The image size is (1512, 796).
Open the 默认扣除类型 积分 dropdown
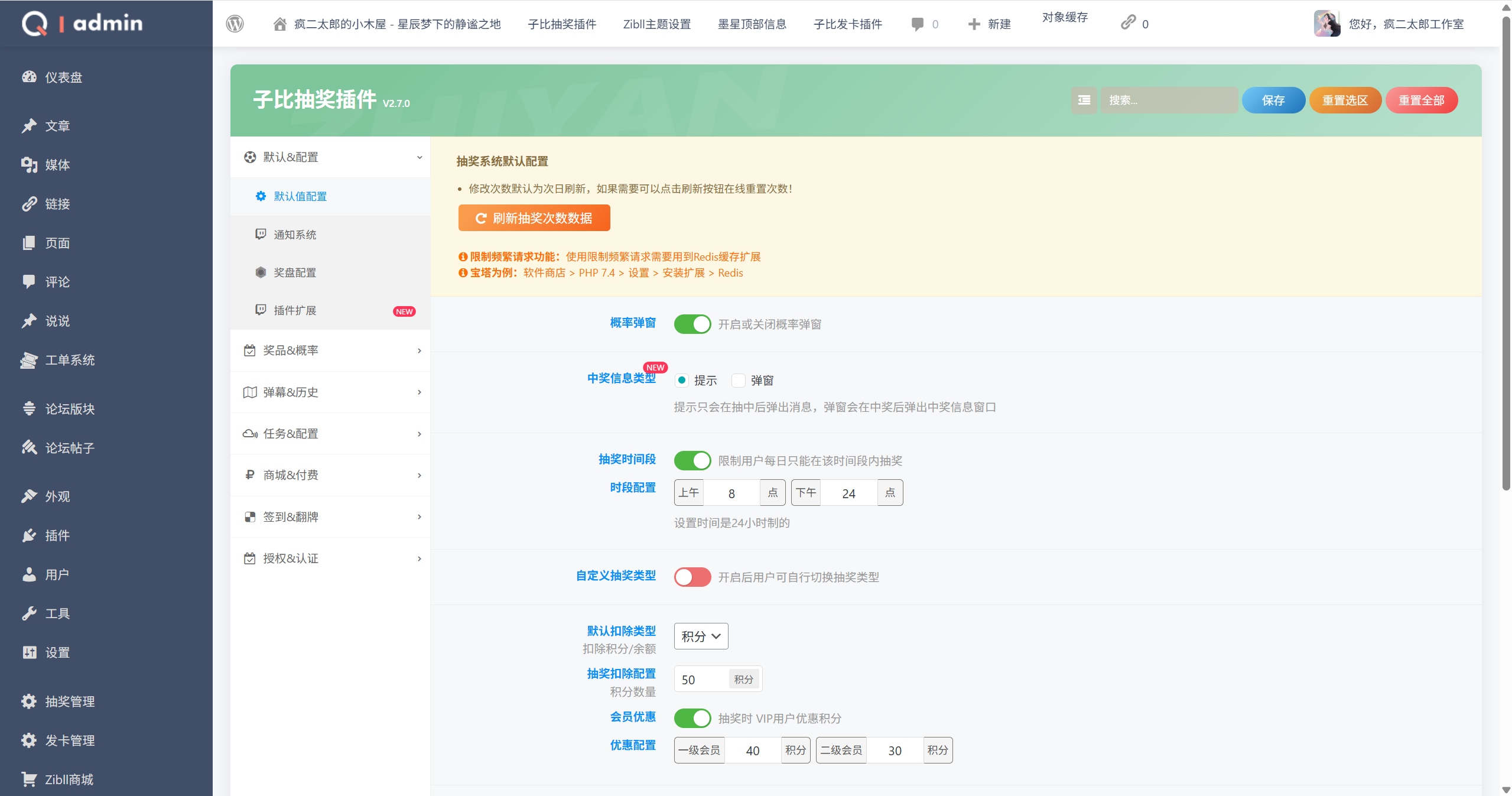coord(701,636)
